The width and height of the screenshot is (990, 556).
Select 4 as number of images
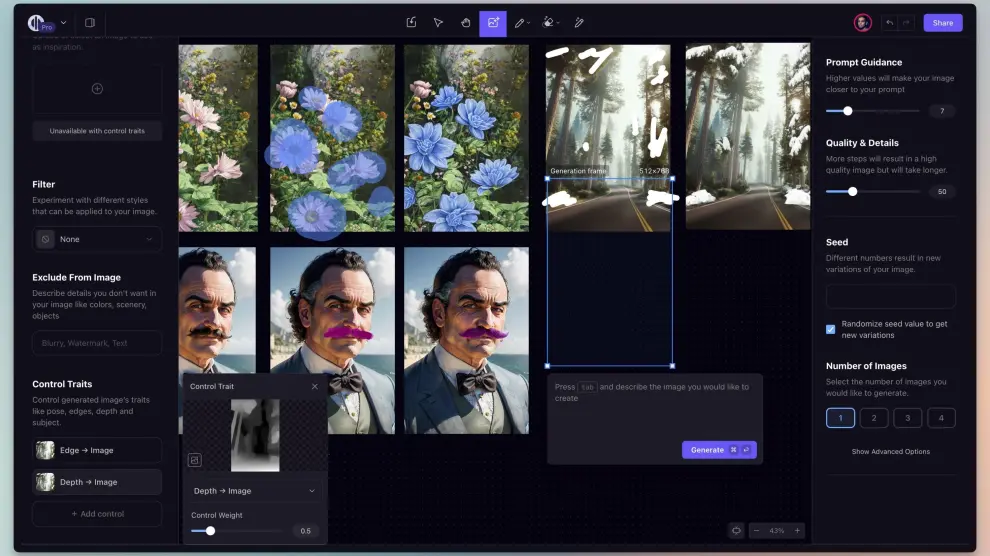pyautogui.click(x=941, y=418)
